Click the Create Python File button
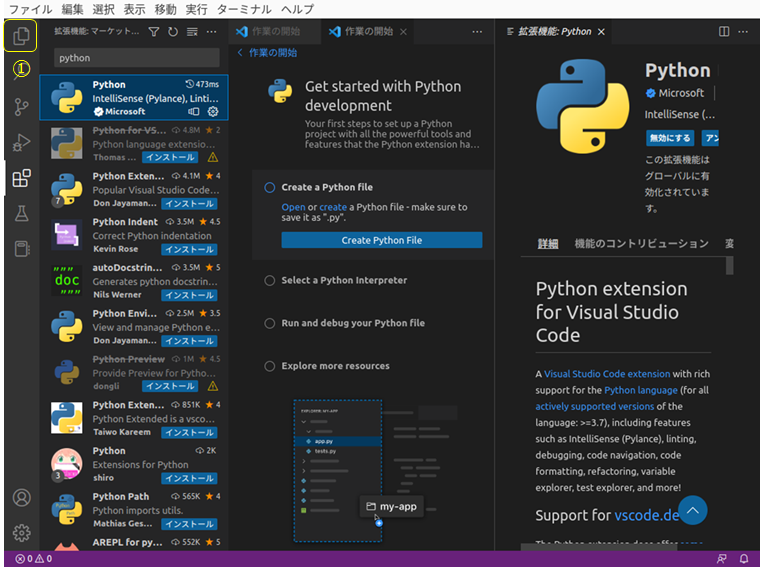Viewport: 760px width, 567px height. tap(381, 240)
